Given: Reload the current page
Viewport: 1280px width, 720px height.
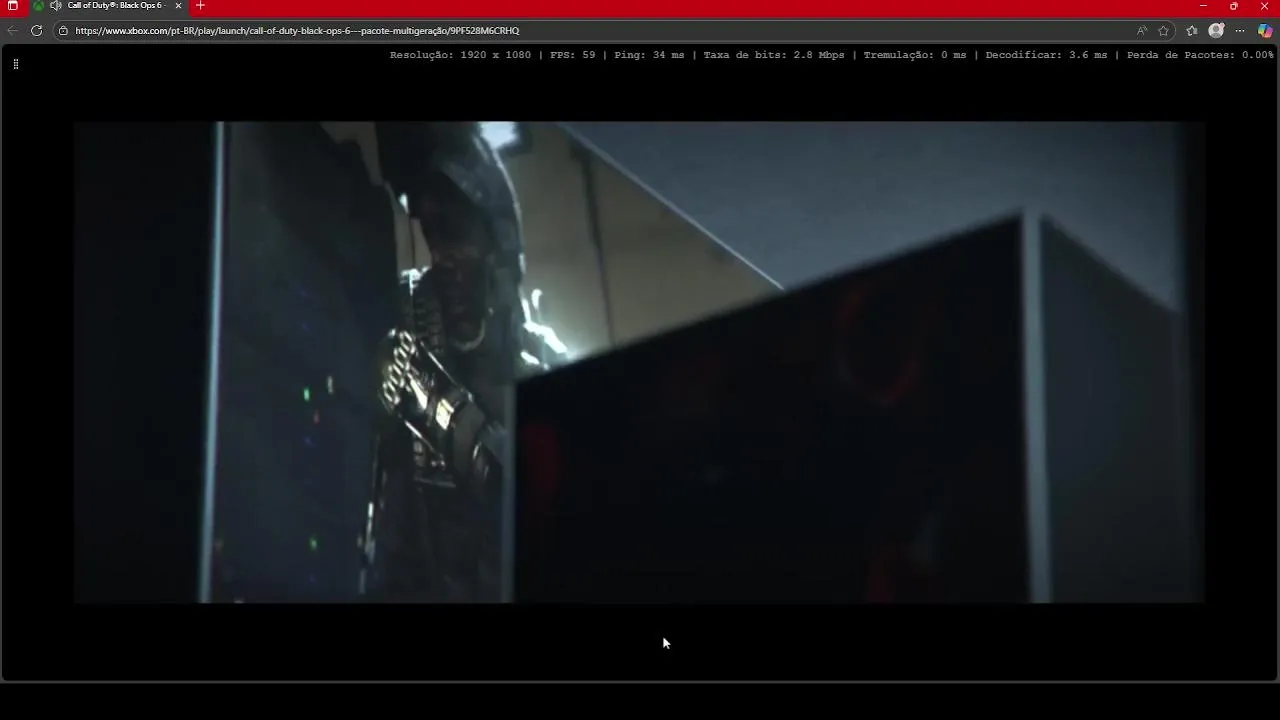Looking at the screenshot, I should point(37,30).
